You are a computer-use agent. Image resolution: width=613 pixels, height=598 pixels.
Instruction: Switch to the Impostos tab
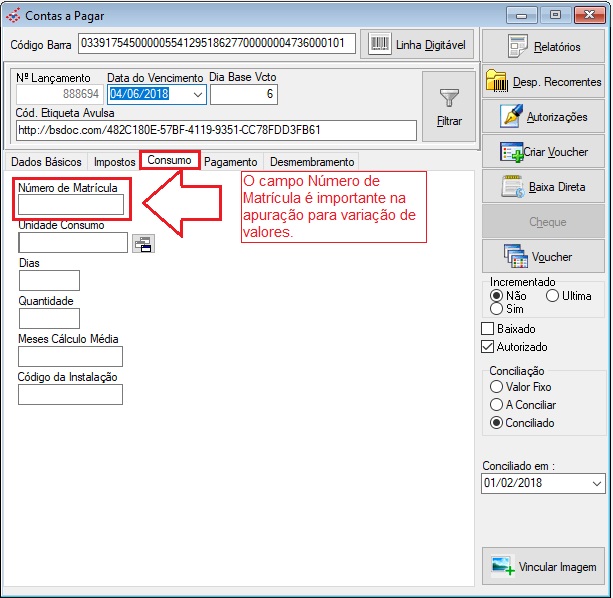click(x=114, y=162)
